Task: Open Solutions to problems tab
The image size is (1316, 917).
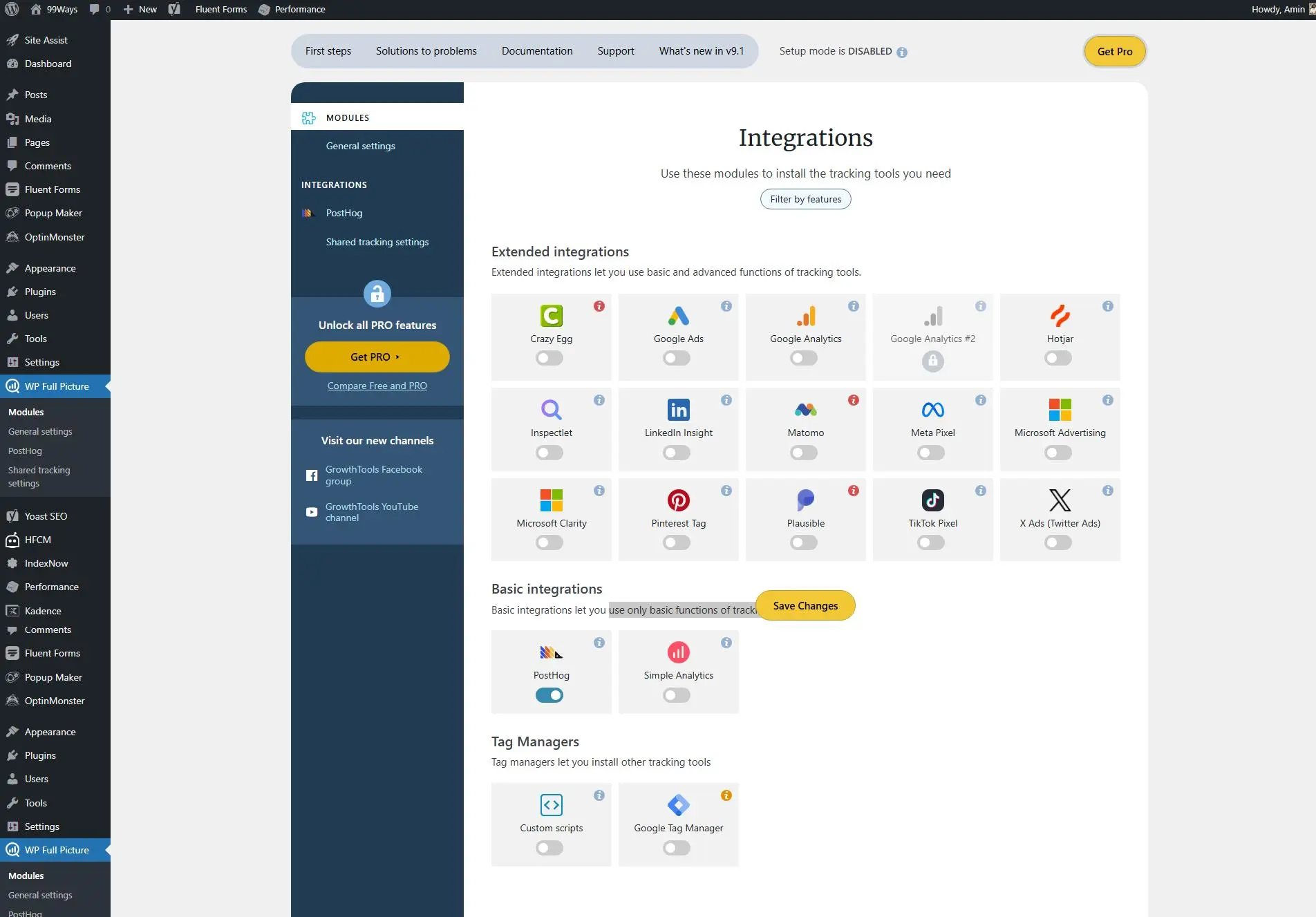Action: click(x=426, y=51)
